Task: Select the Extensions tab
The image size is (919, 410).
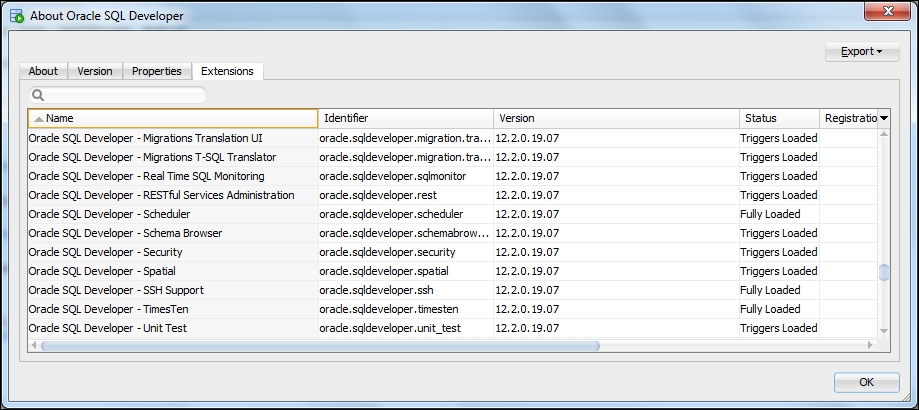Action: point(227,71)
